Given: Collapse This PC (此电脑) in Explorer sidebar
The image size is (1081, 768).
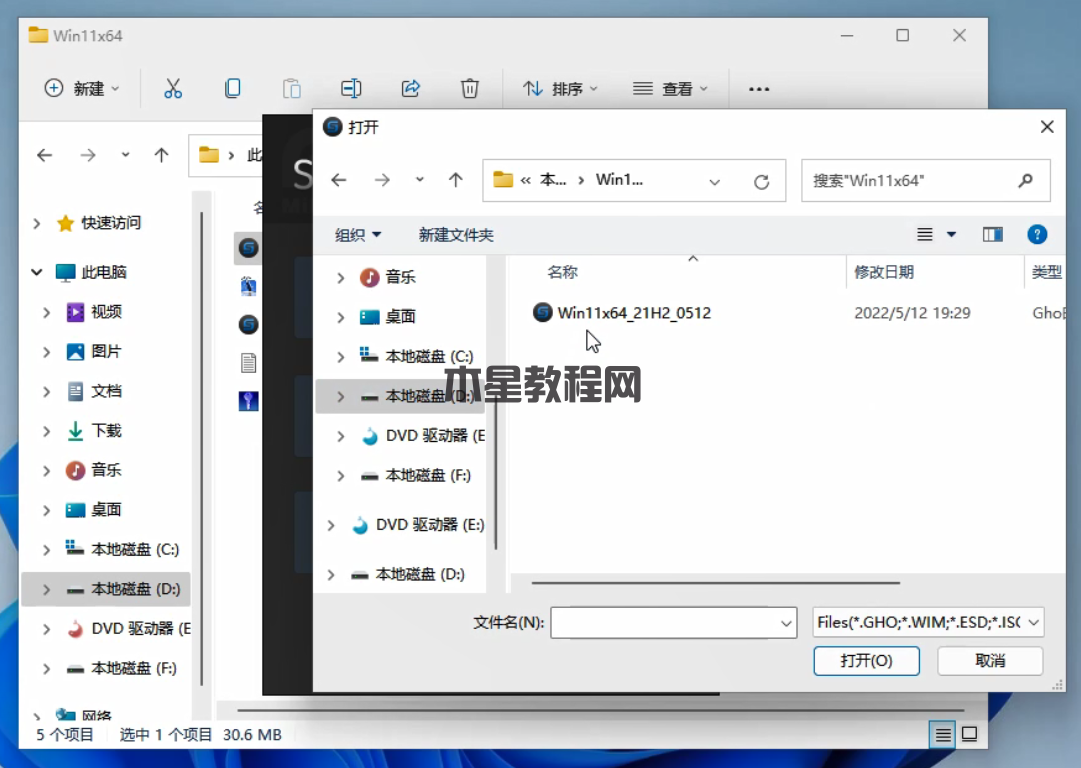Looking at the screenshot, I should tap(37, 272).
